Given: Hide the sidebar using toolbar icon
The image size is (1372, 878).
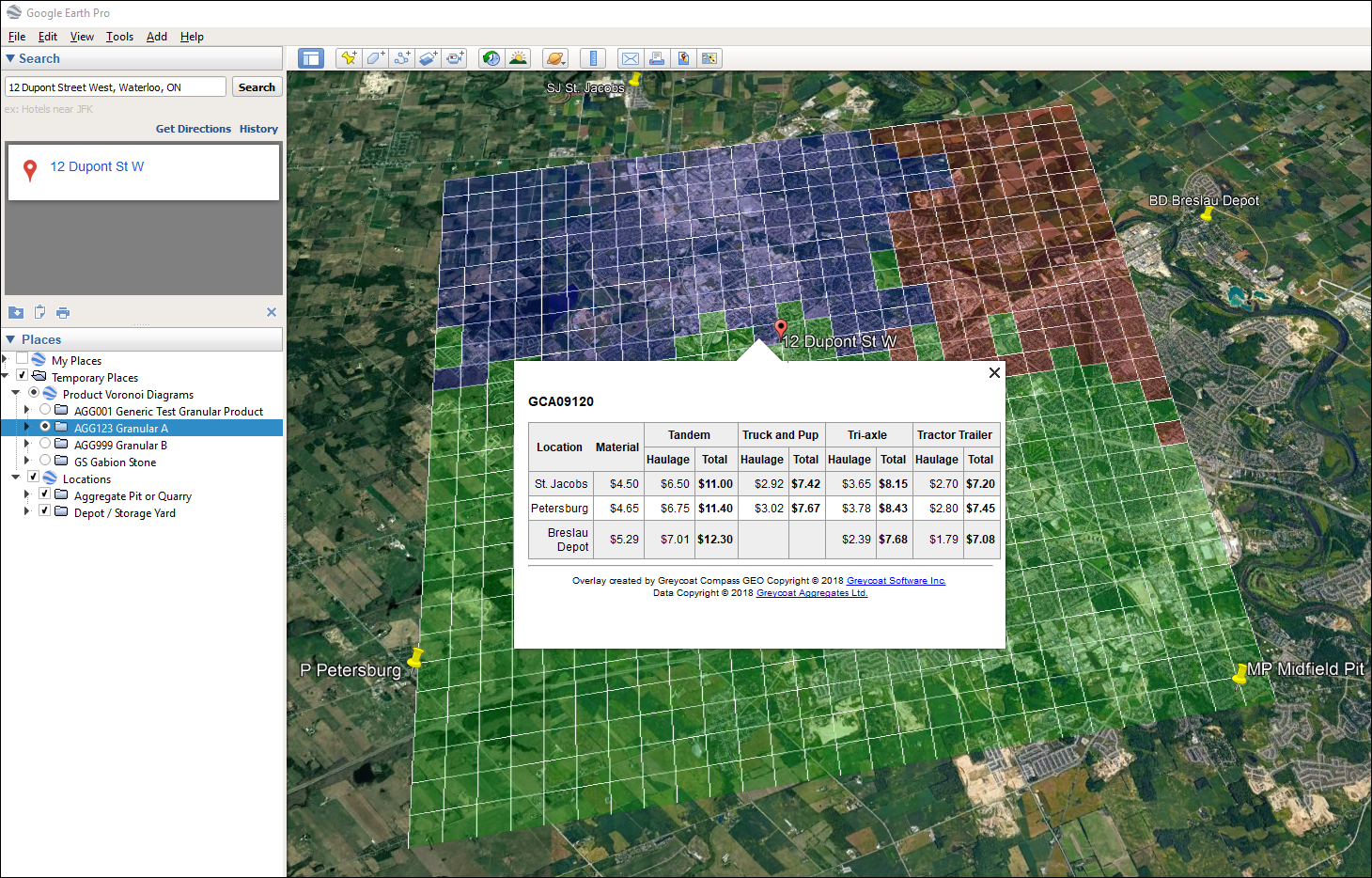Looking at the screenshot, I should [311, 58].
